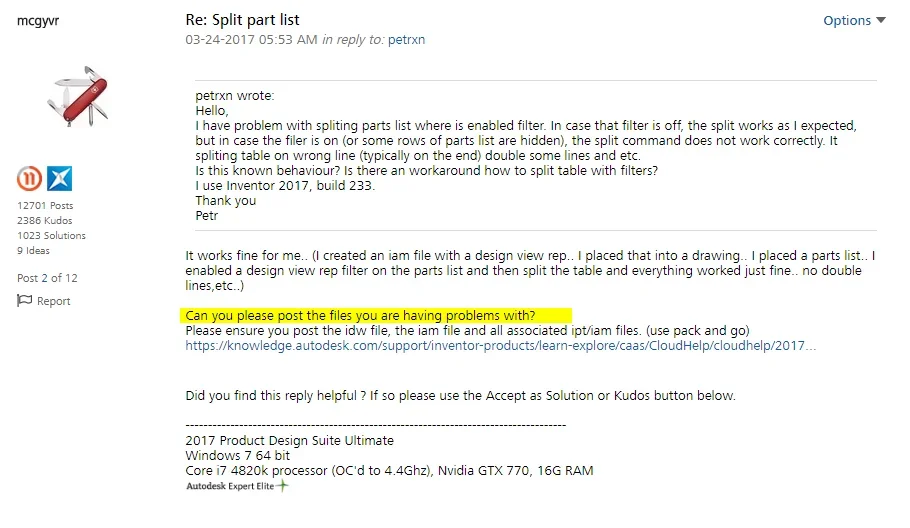Click the 'Re: Split part list' title
Image resolution: width=910 pixels, height=528 pixels.
(242, 20)
